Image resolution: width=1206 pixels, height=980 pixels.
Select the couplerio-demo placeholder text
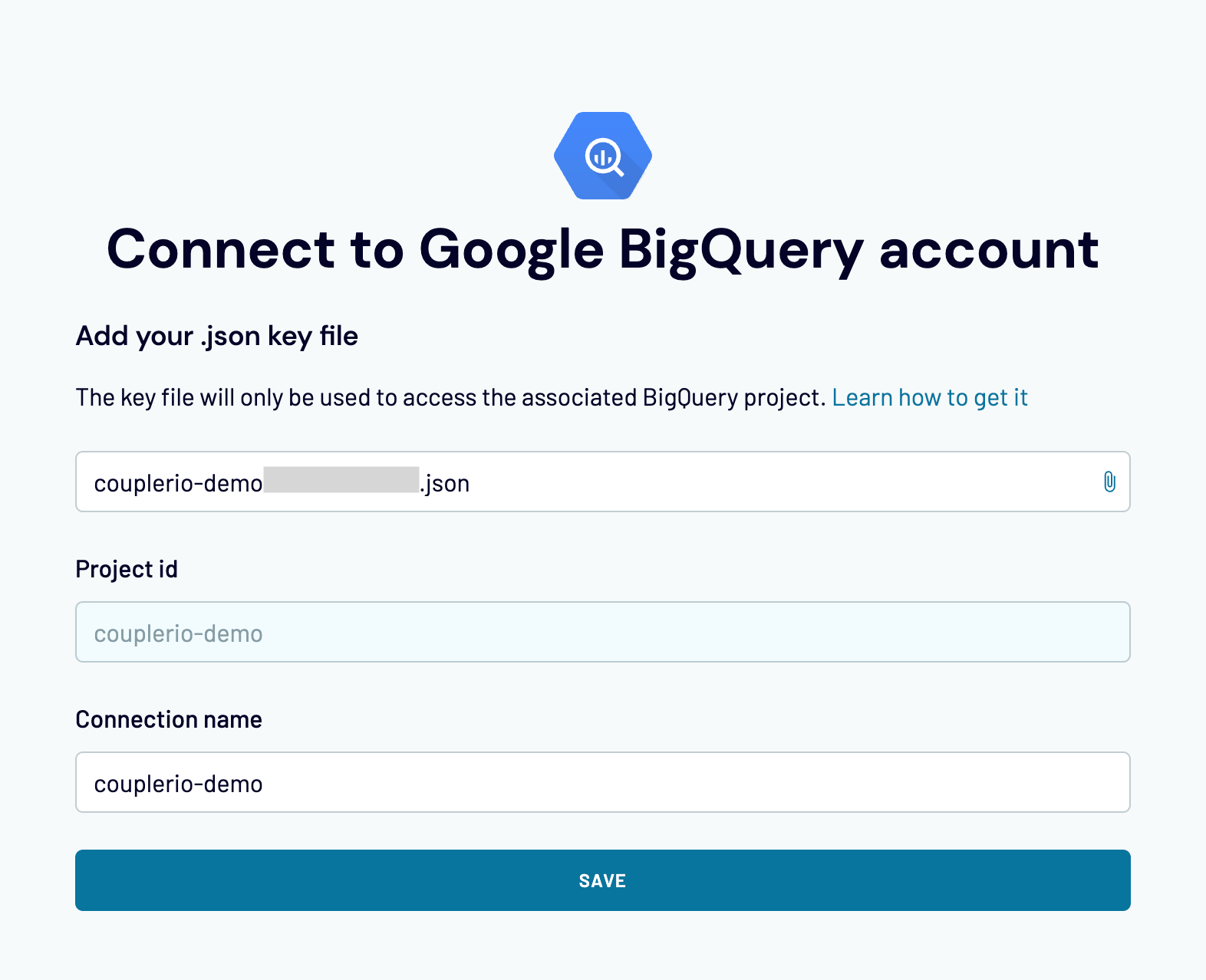click(x=178, y=632)
